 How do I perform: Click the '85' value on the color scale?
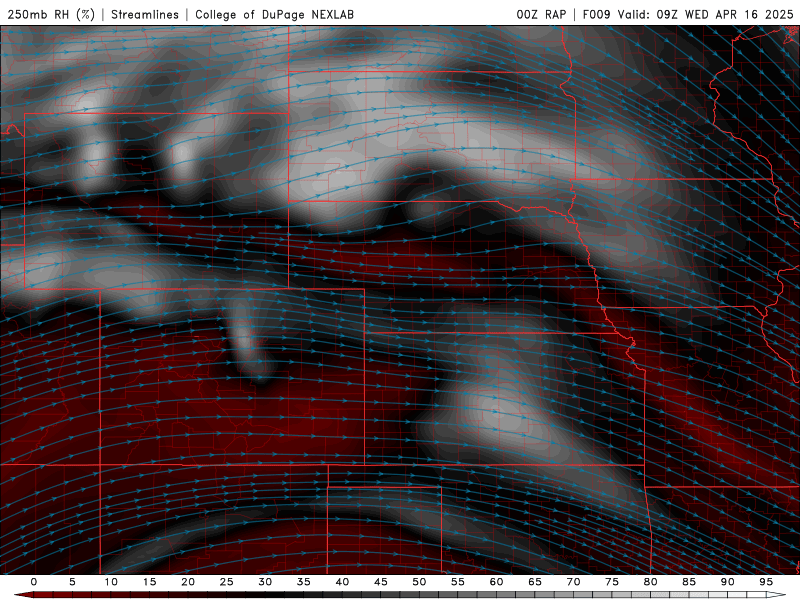click(x=689, y=582)
